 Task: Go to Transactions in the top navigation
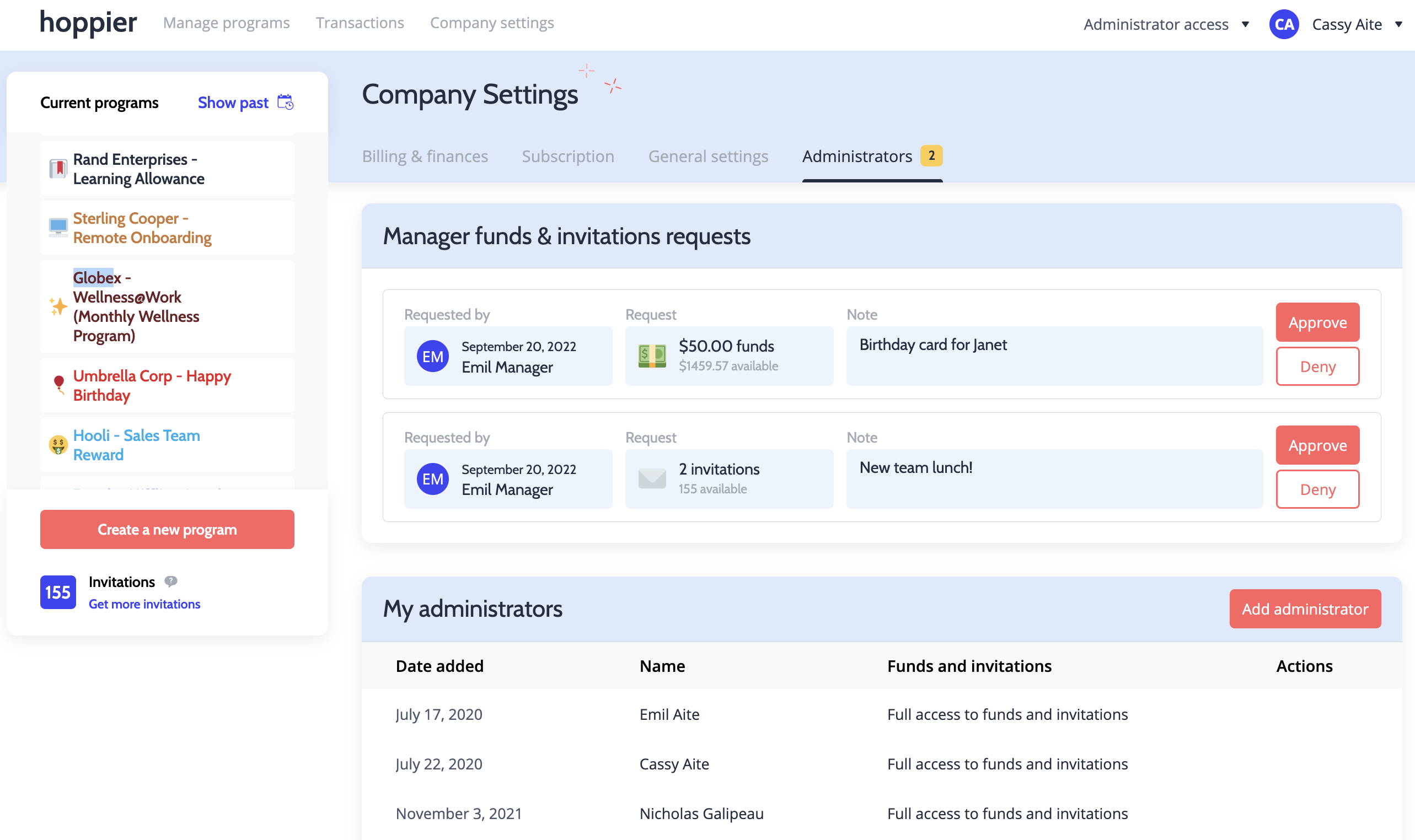coord(360,23)
